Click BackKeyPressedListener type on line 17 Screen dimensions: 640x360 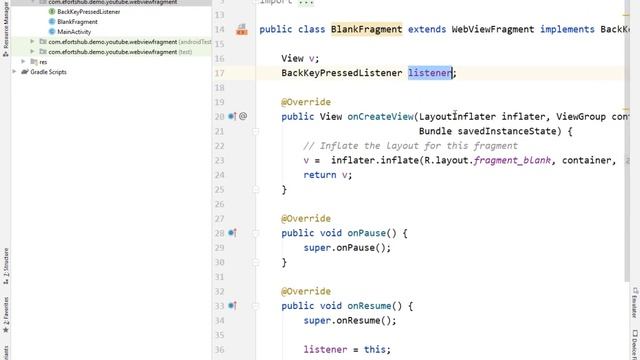point(342,73)
